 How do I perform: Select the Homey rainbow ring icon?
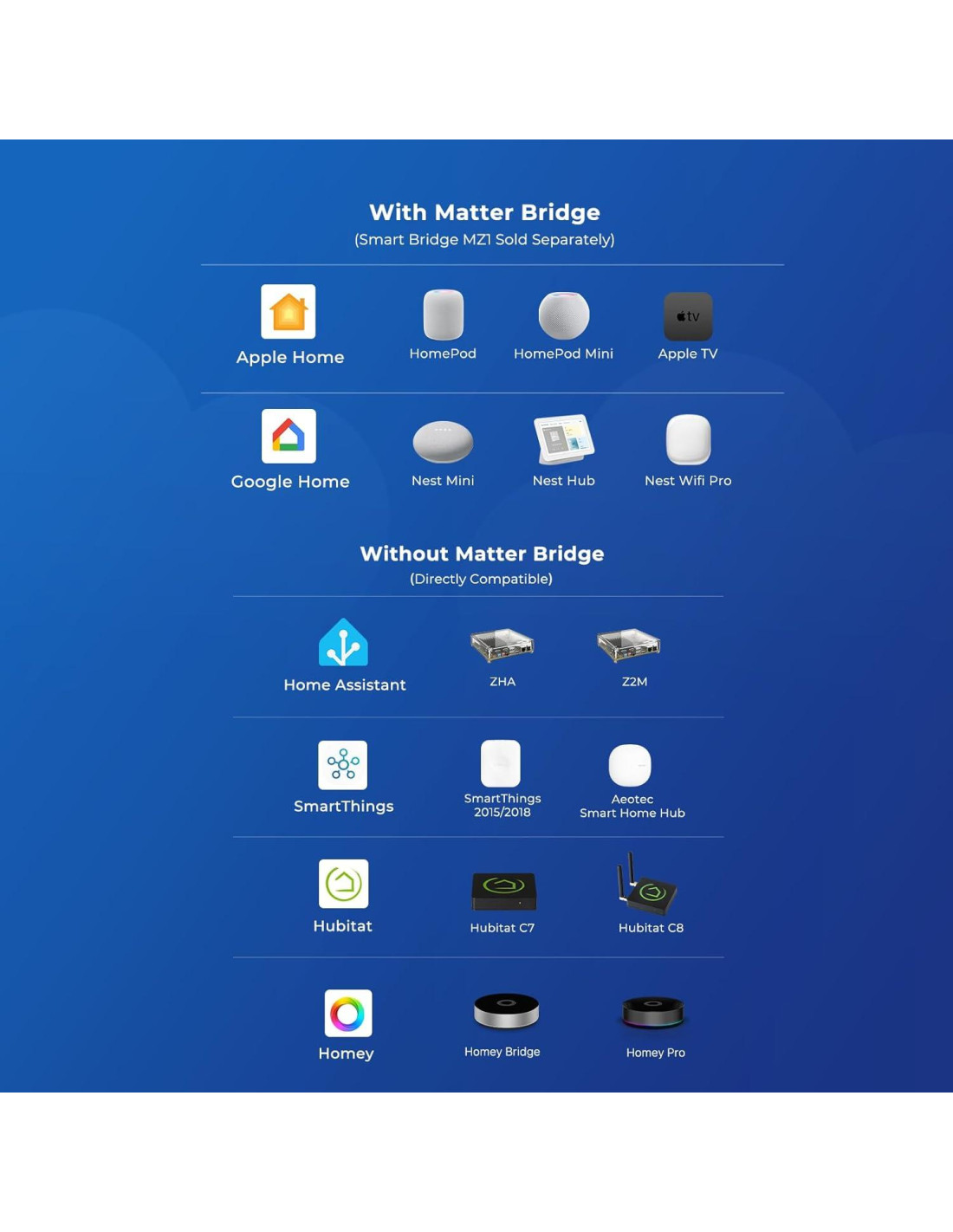click(347, 1013)
